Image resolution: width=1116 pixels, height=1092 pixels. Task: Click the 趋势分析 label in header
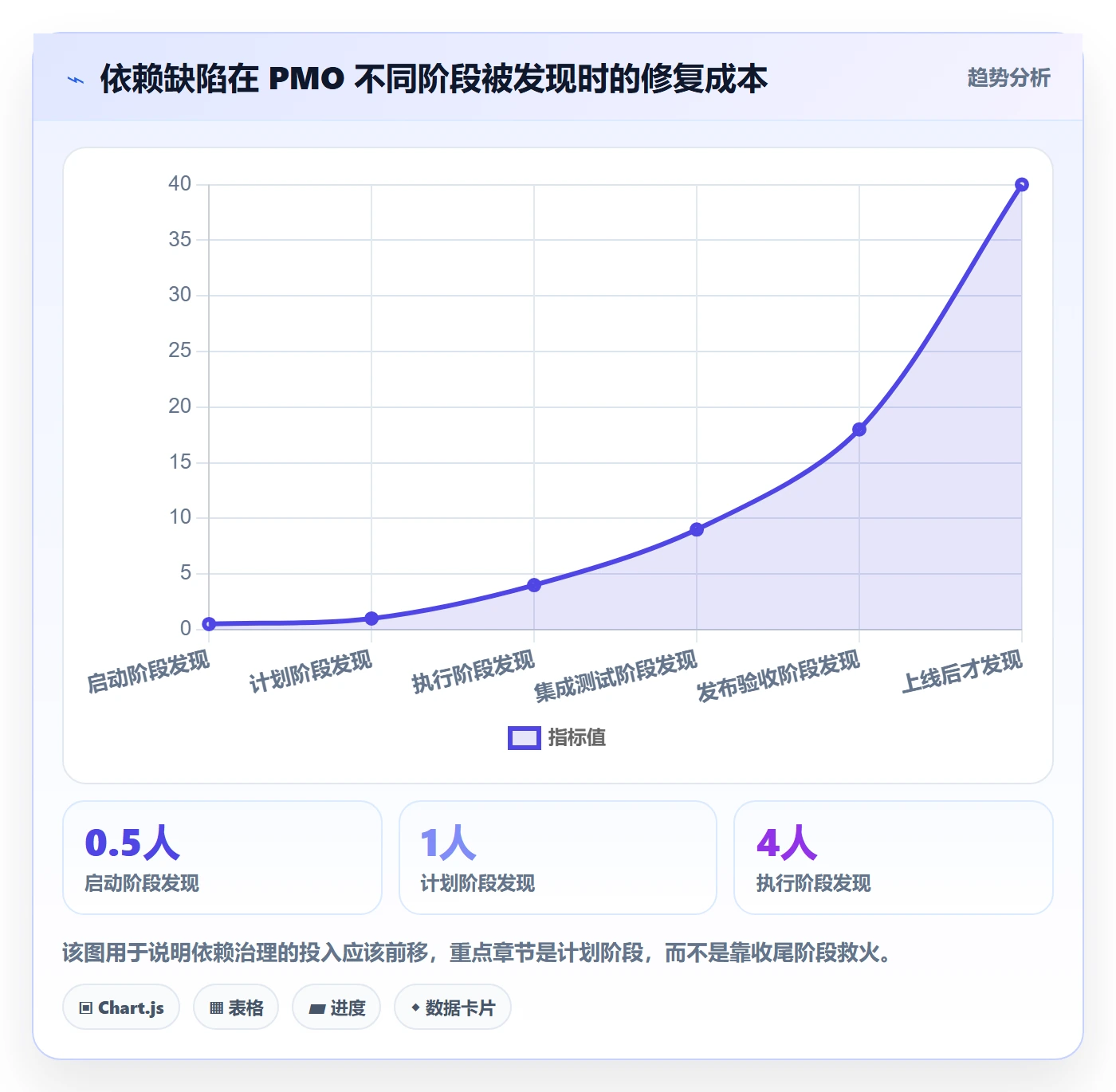[1008, 78]
